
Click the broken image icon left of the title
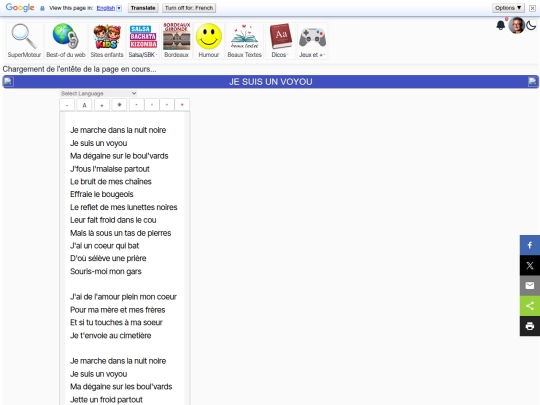pos(8,82)
